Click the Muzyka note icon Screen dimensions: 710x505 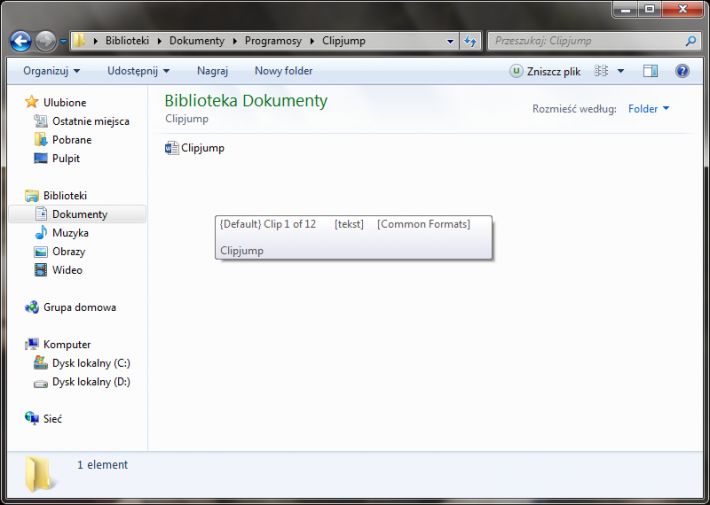(x=41, y=232)
